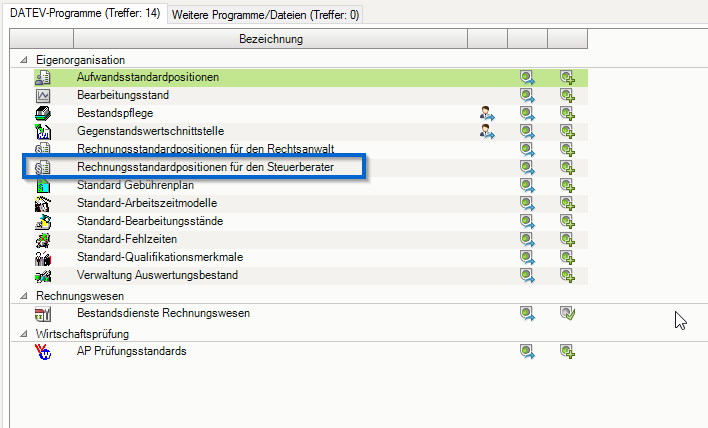Select the Verwaltung Auswertungsbestand entry
This screenshot has height=428, width=708.
[x=157, y=275]
